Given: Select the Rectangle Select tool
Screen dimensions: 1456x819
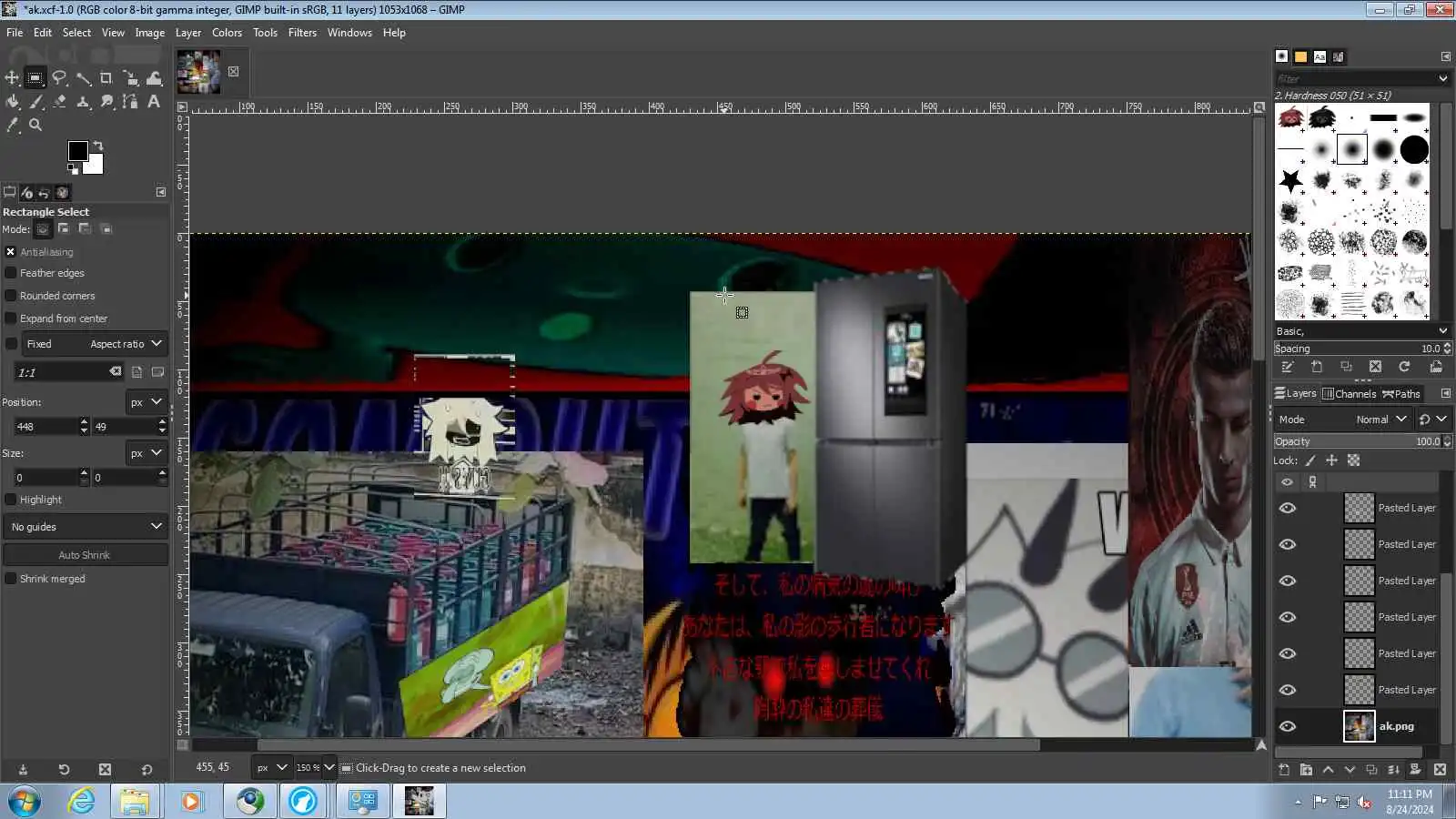Looking at the screenshot, I should pos(35,78).
